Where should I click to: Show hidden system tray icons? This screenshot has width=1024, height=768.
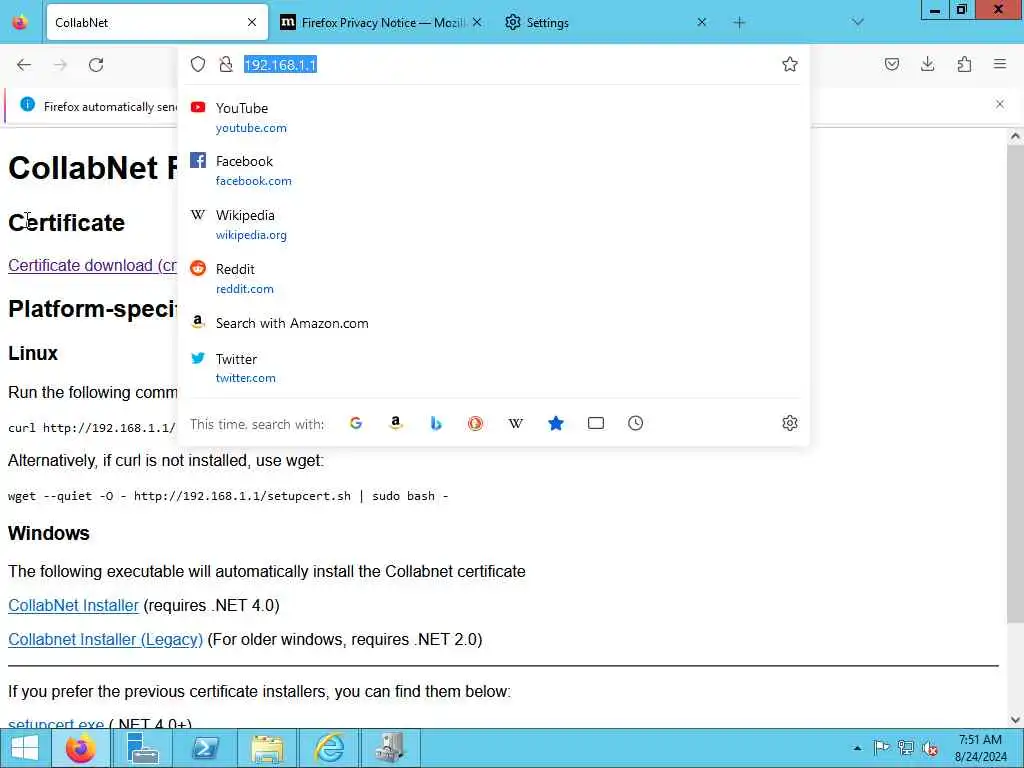point(857,748)
